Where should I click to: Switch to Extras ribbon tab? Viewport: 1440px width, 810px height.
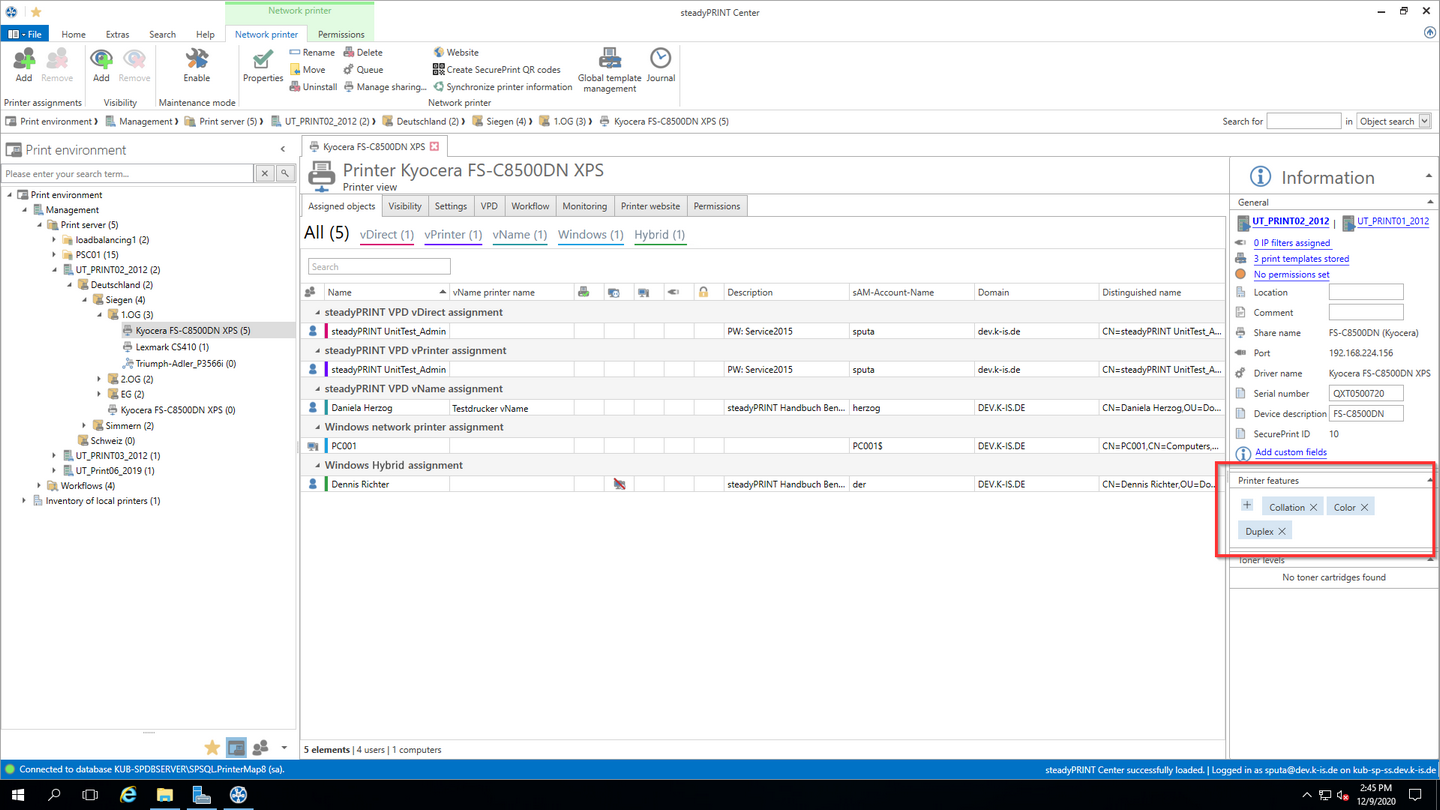pyautogui.click(x=117, y=34)
